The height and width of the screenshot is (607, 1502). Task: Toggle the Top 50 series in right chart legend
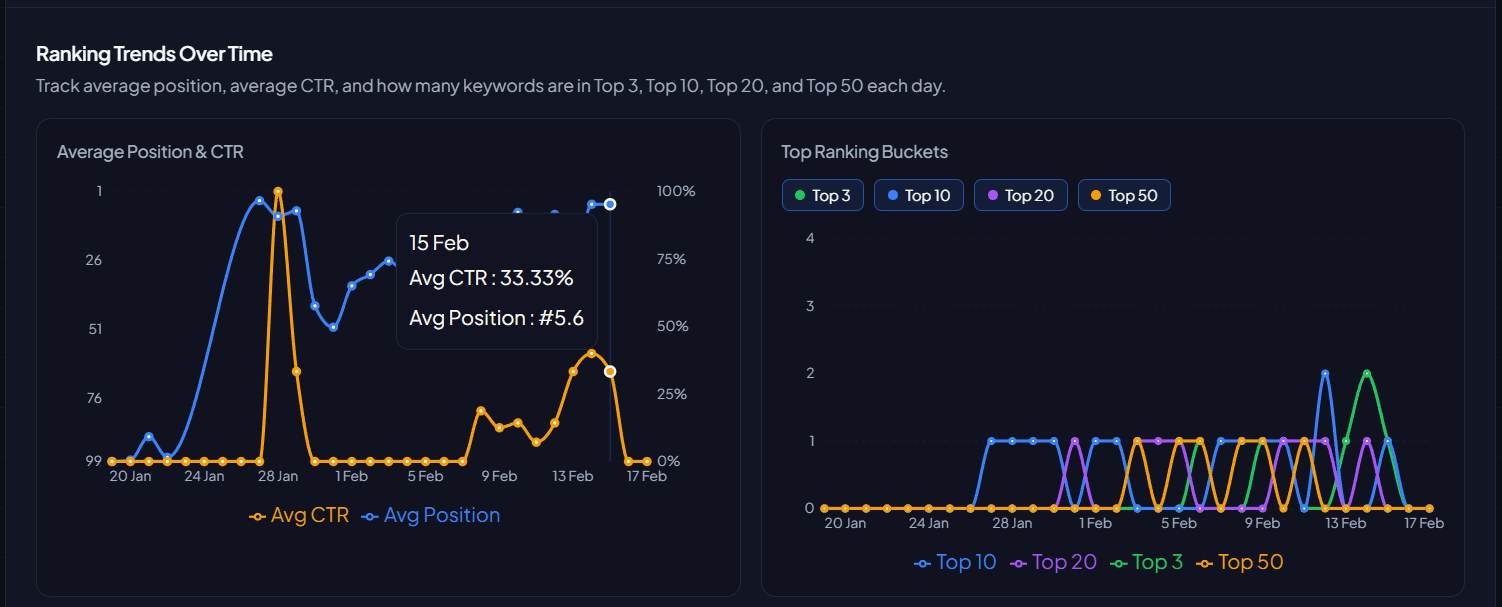coord(1250,562)
